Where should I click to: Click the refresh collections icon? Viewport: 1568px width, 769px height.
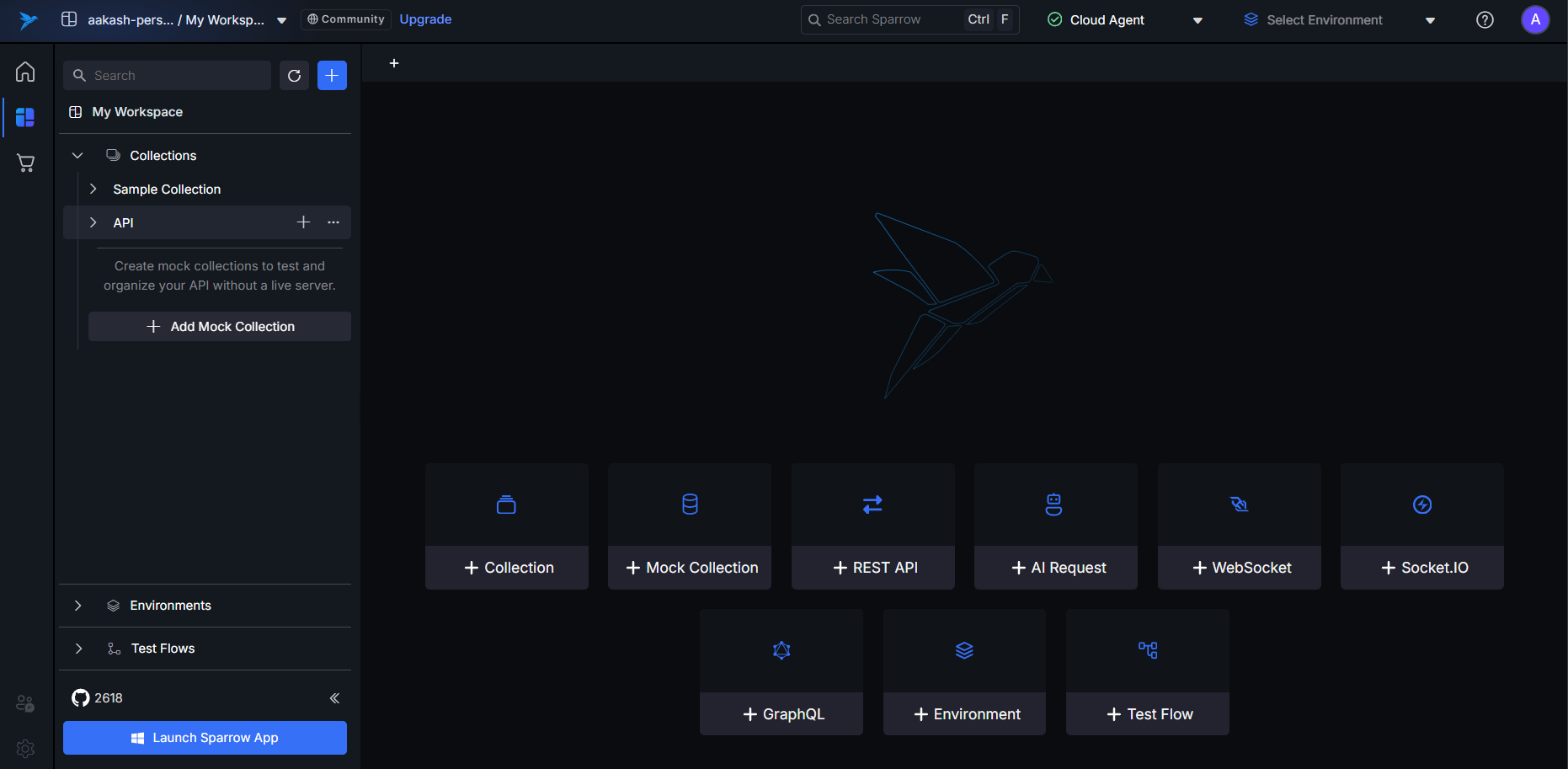(294, 76)
